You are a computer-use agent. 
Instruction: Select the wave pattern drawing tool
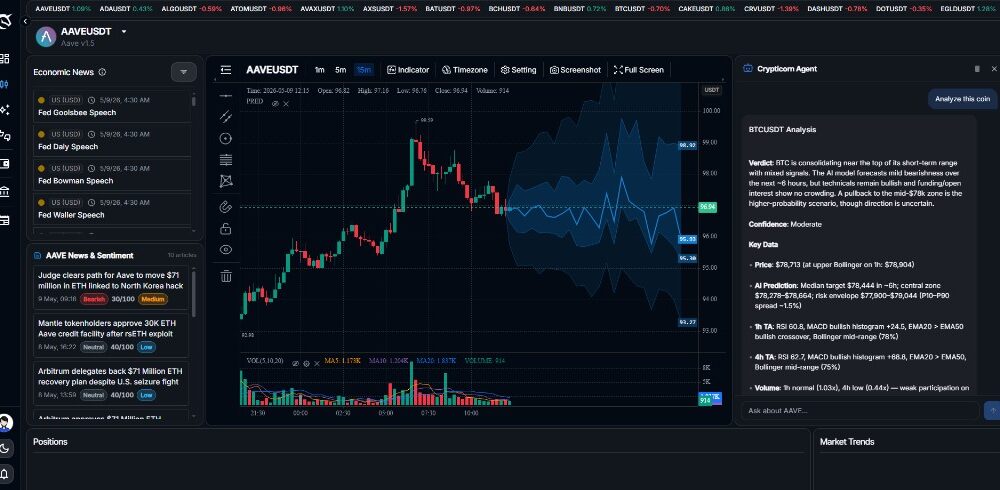(226, 181)
